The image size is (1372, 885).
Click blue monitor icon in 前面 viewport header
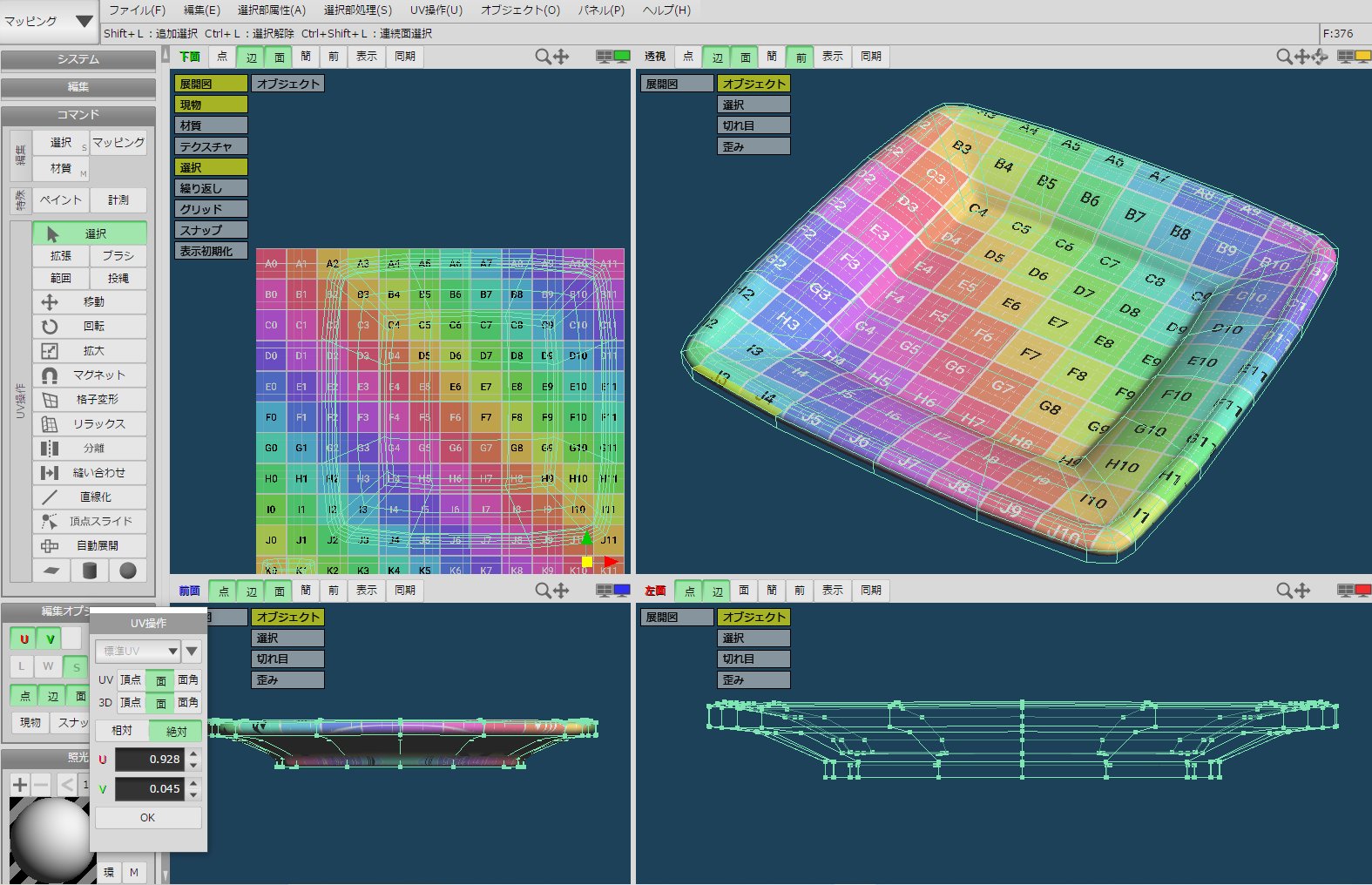(x=622, y=591)
